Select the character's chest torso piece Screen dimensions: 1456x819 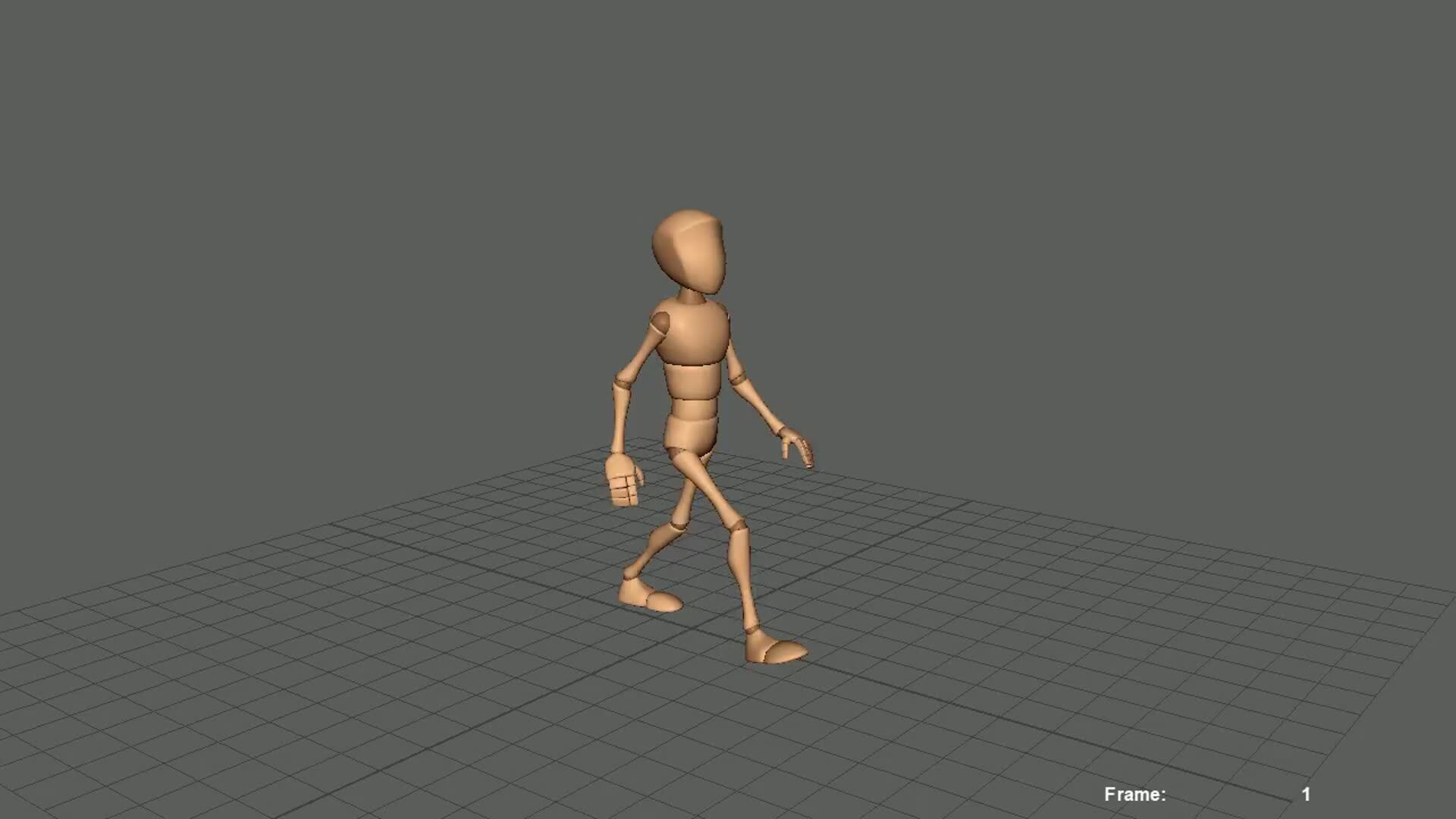click(693, 332)
